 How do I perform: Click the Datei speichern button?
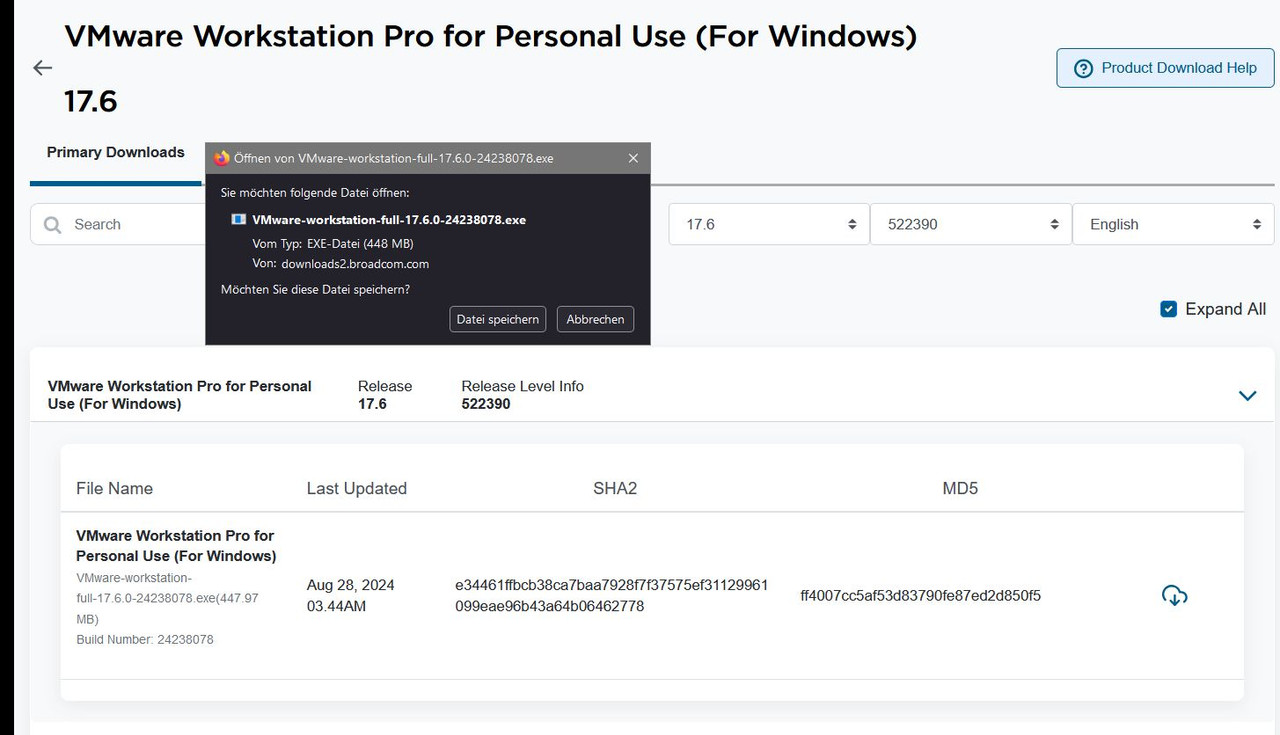498,319
